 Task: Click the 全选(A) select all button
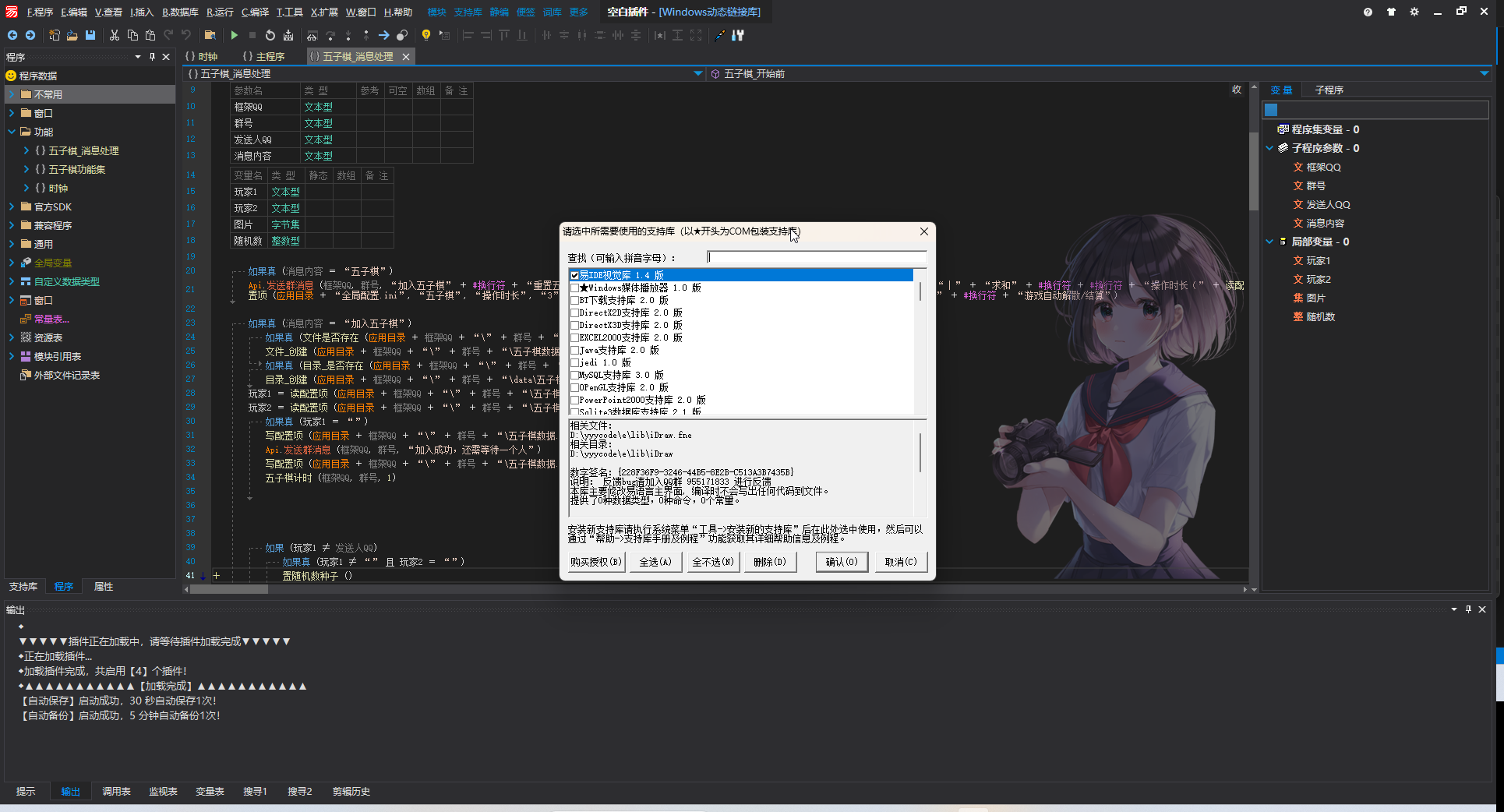click(x=655, y=562)
